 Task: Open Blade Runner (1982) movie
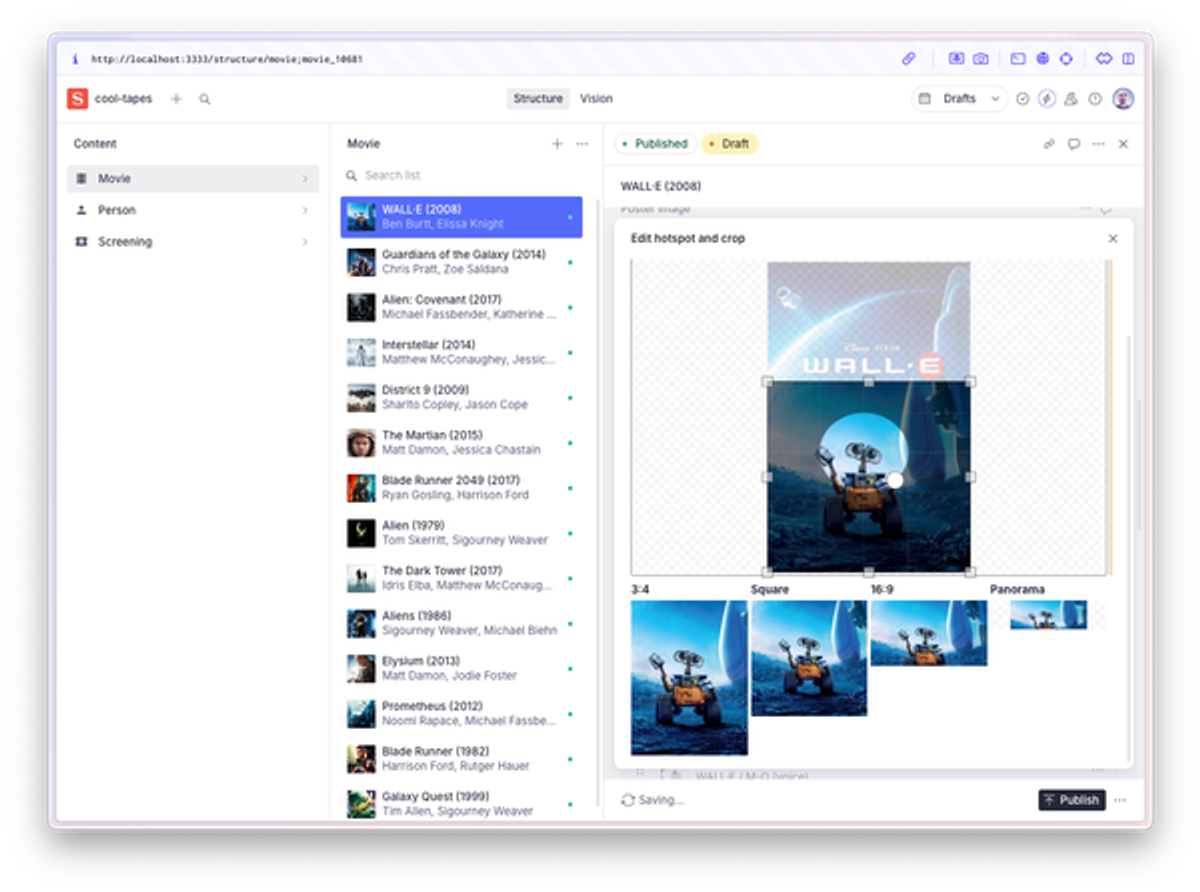point(461,759)
